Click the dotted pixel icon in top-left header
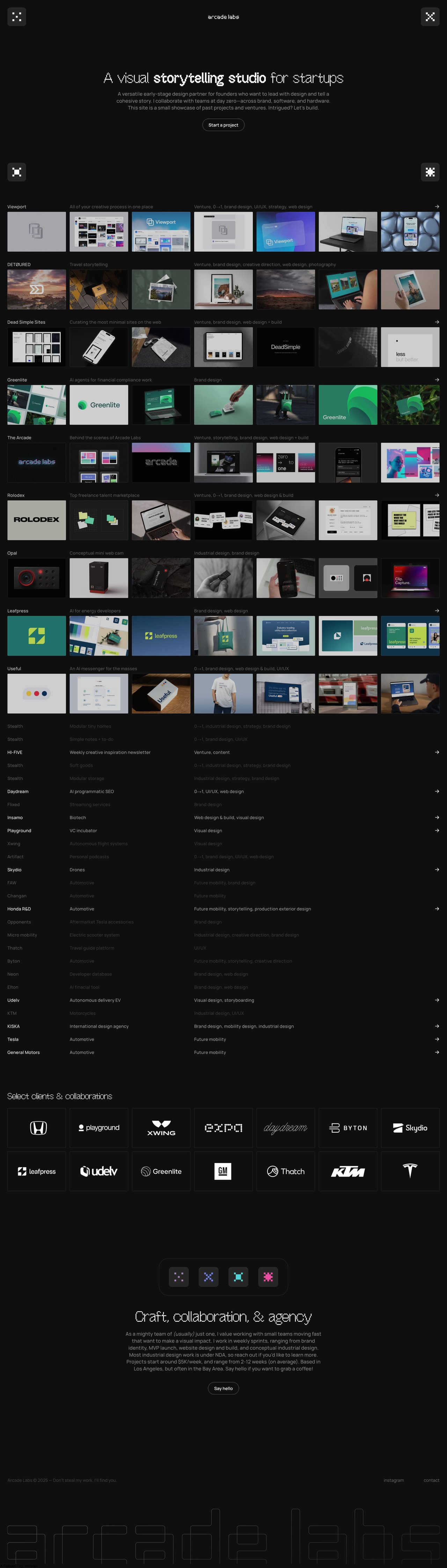The width and height of the screenshot is (447, 1568). coord(16,17)
